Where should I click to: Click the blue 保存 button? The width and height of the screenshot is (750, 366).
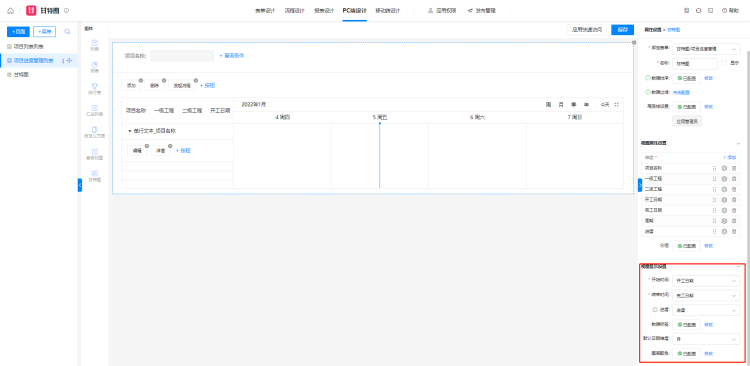[622, 30]
